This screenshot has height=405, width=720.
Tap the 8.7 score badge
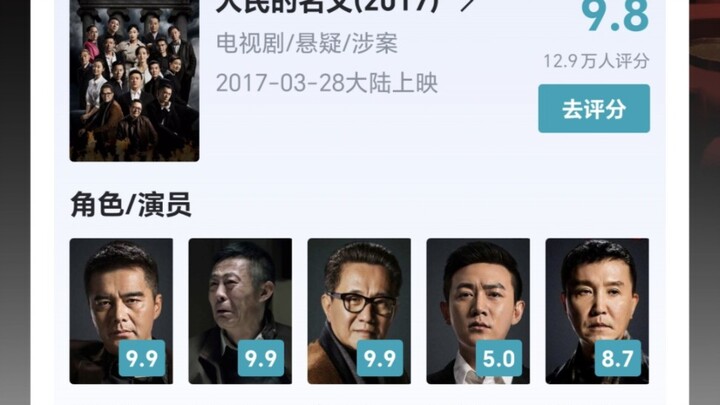click(618, 358)
